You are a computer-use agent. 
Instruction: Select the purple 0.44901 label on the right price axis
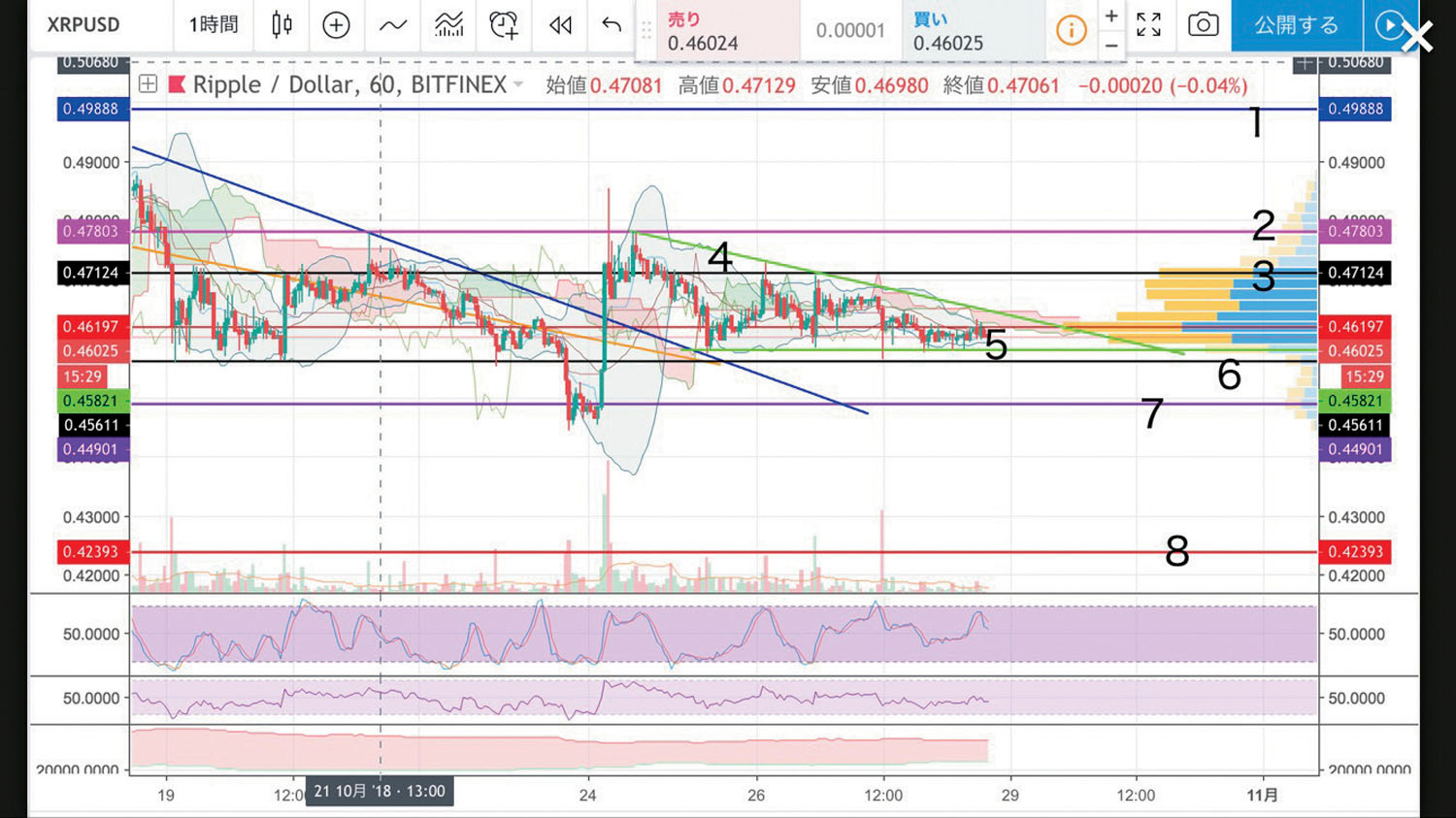[1355, 449]
